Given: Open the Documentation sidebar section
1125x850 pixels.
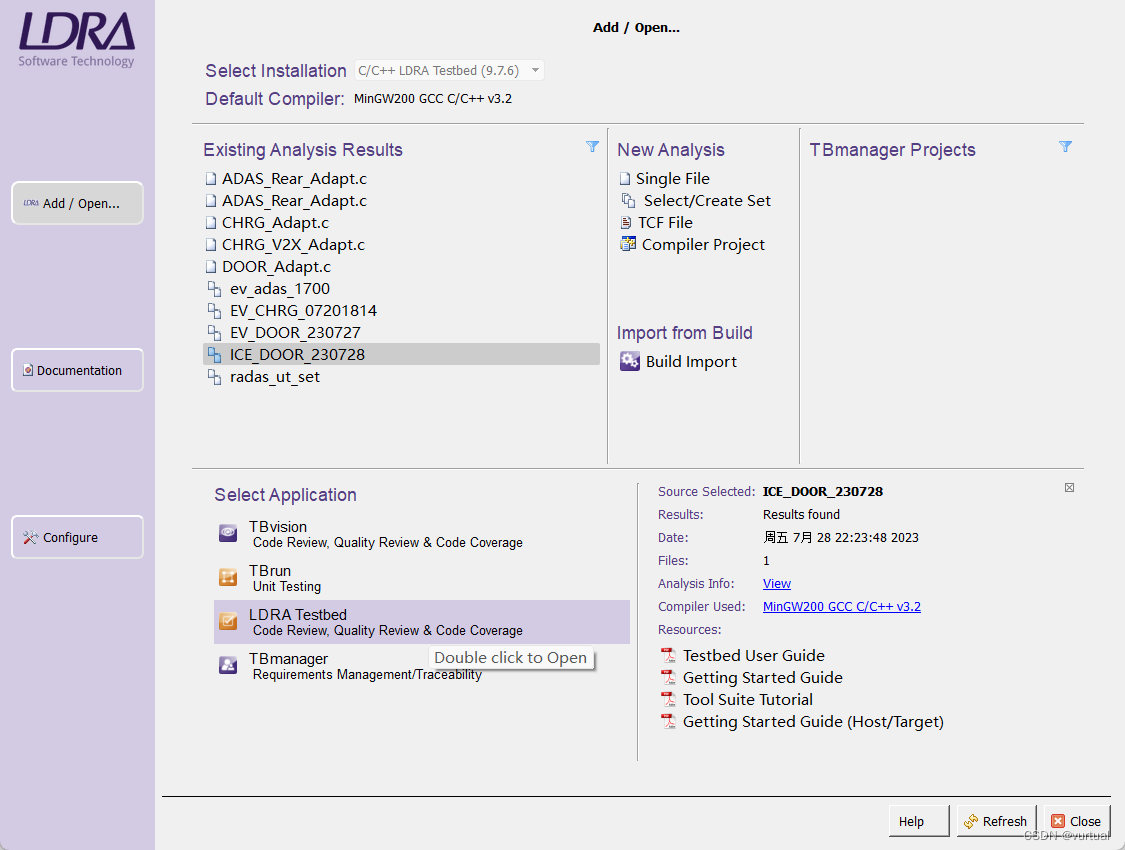Looking at the screenshot, I should pos(77,370).
